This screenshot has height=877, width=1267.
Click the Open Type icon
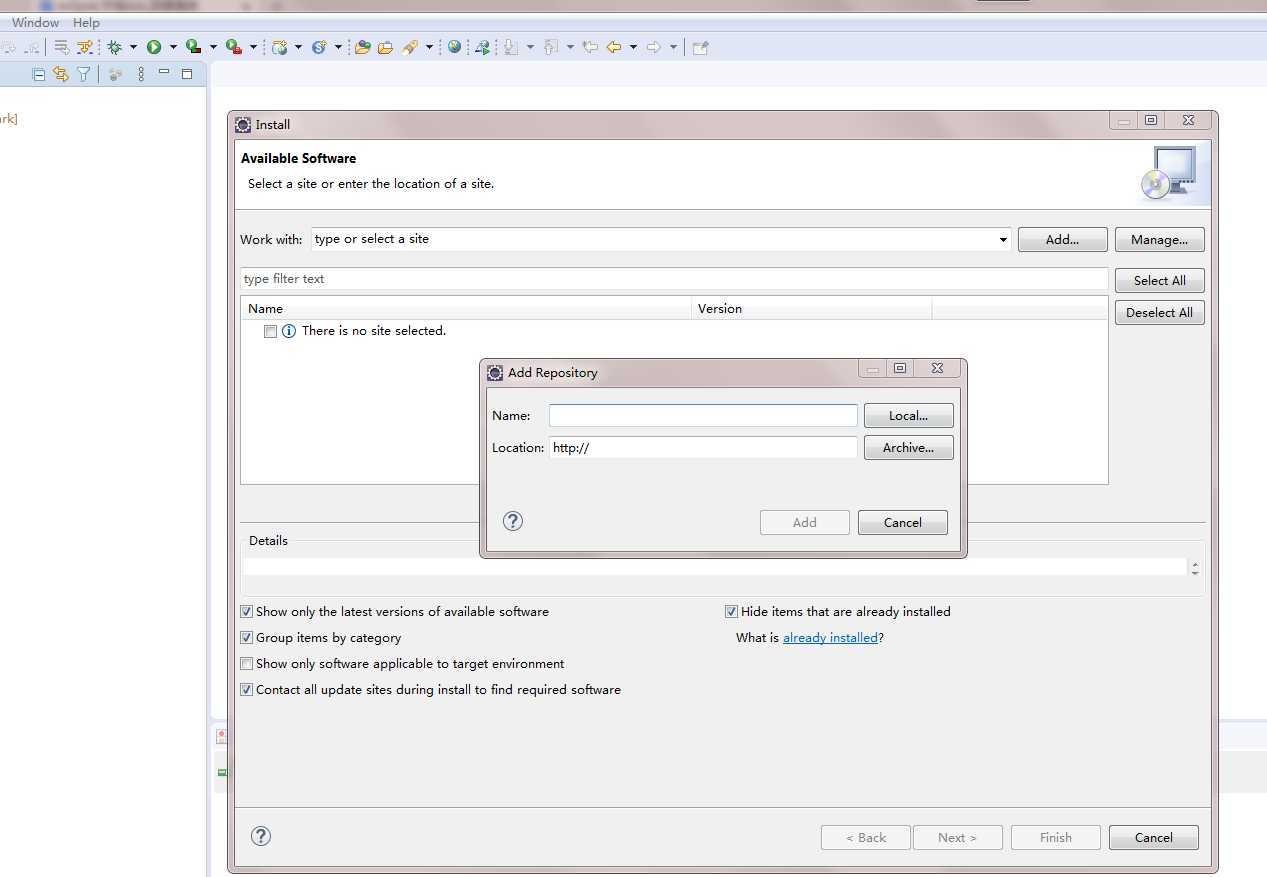pyautogui.click(x=363, y=47)
